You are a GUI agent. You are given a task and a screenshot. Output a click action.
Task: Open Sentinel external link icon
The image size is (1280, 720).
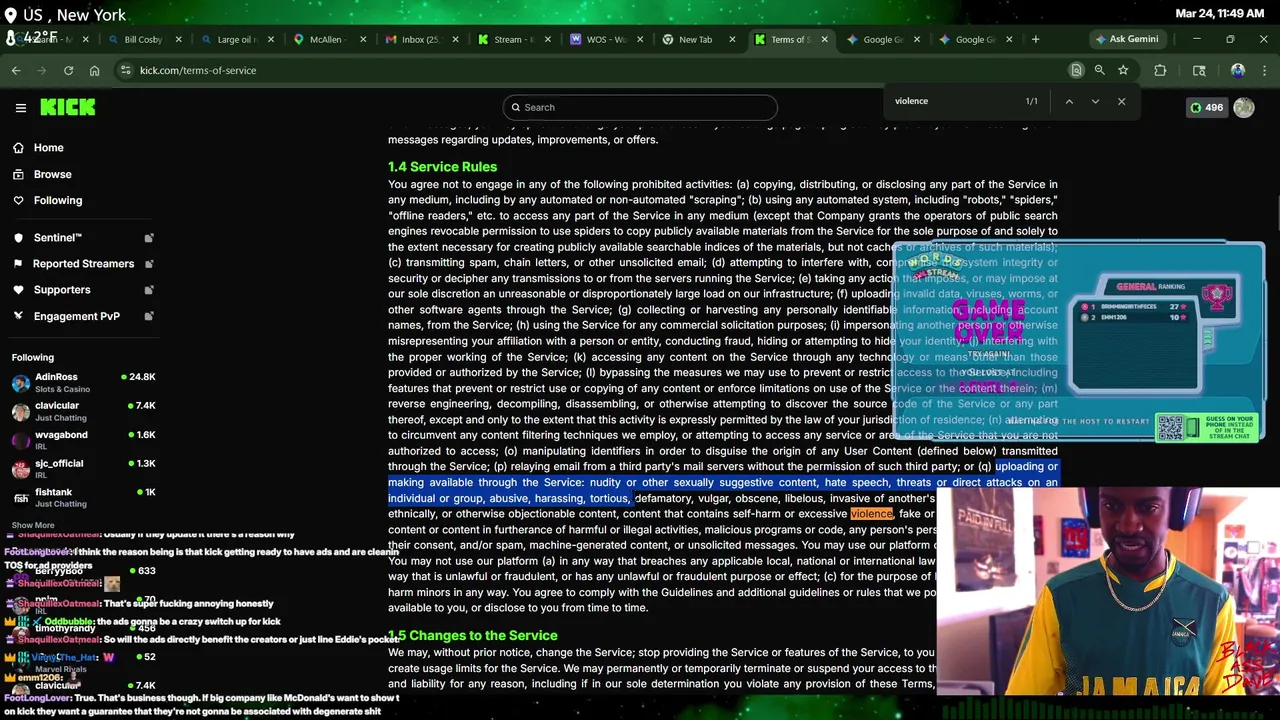point(149,238)
